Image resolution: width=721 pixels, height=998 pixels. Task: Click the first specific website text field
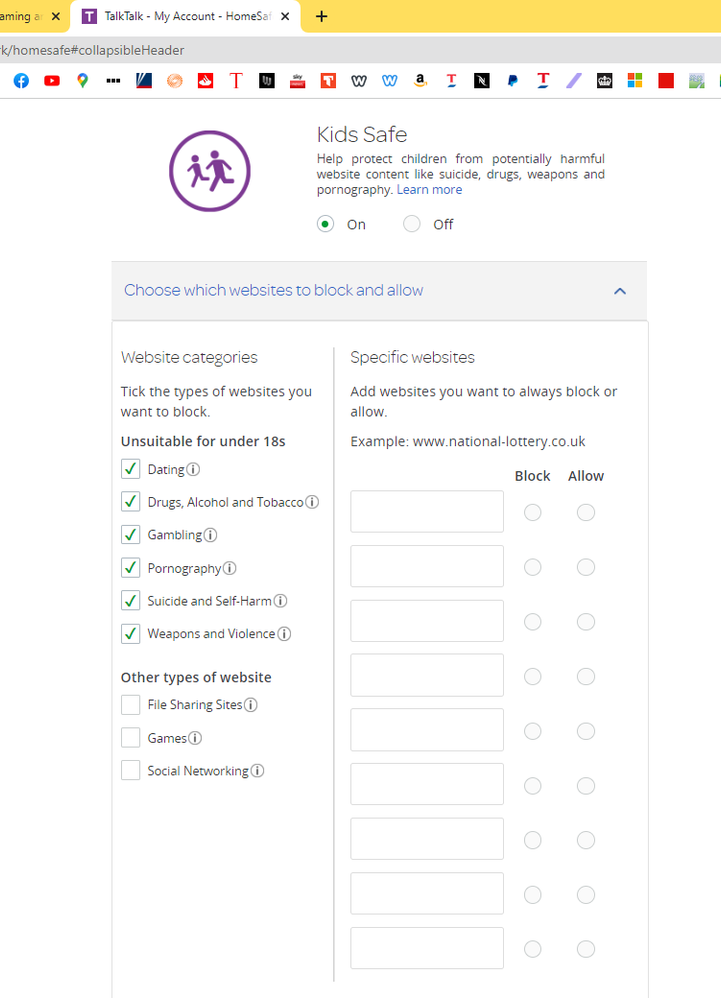(x=427, y=512)
